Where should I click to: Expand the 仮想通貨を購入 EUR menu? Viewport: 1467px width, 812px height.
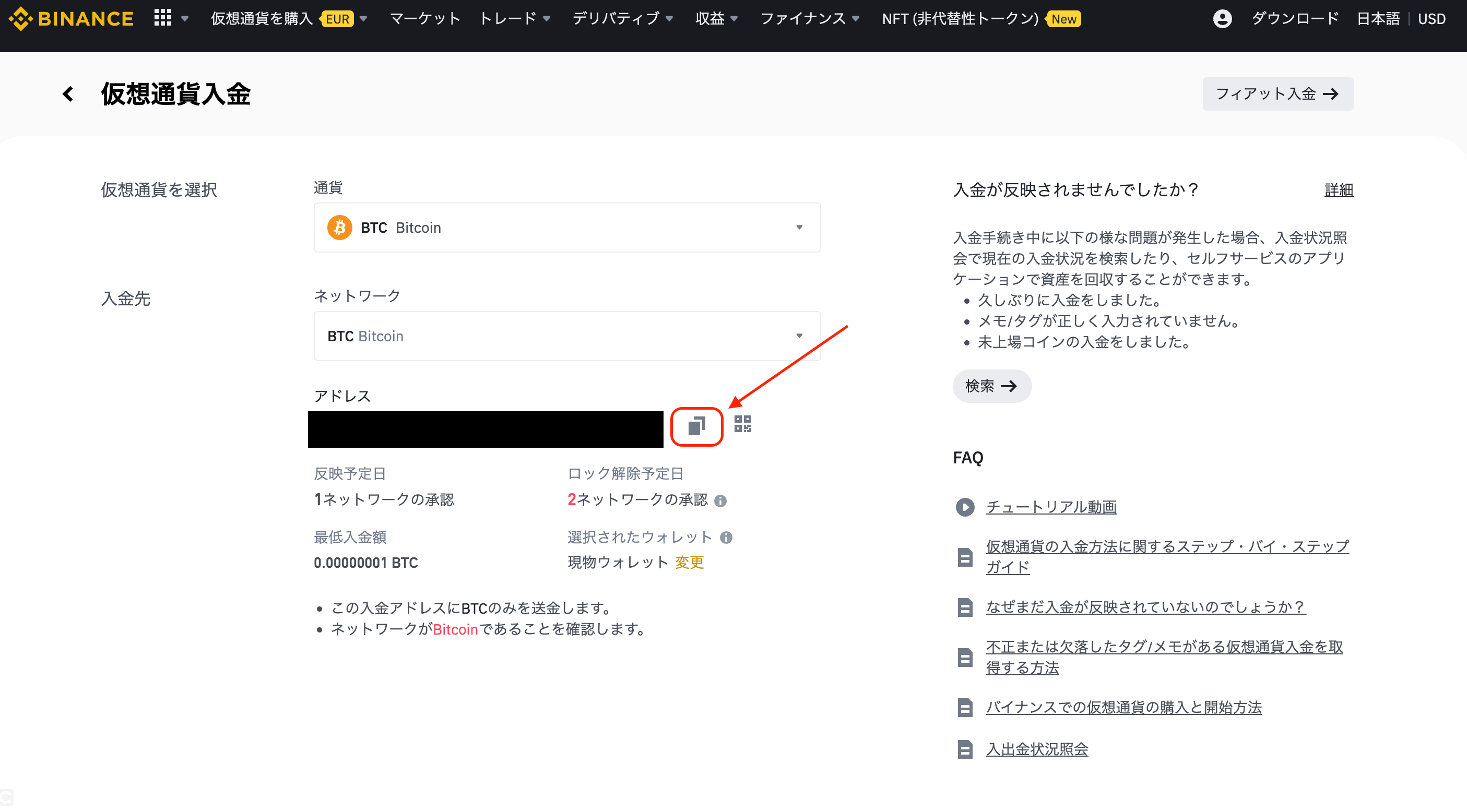pyautogui.click(x=289, y=19)
